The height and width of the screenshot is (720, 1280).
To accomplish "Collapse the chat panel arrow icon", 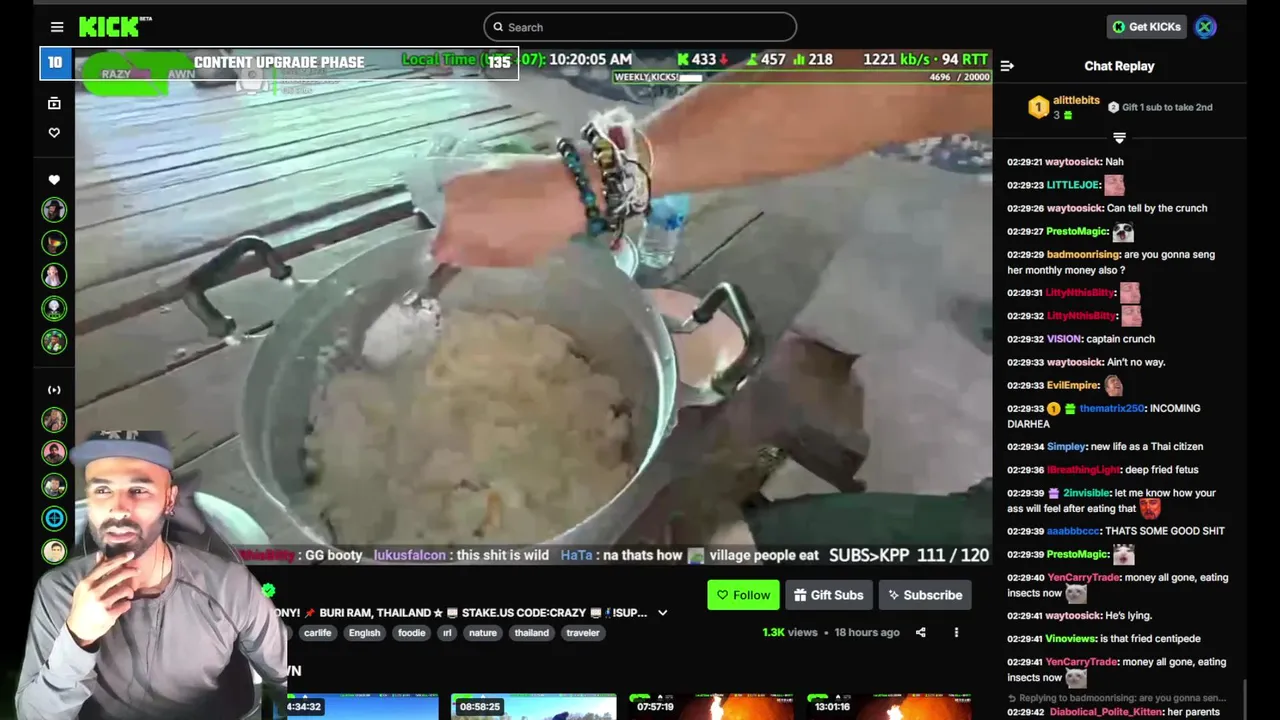I will 1007,66.
